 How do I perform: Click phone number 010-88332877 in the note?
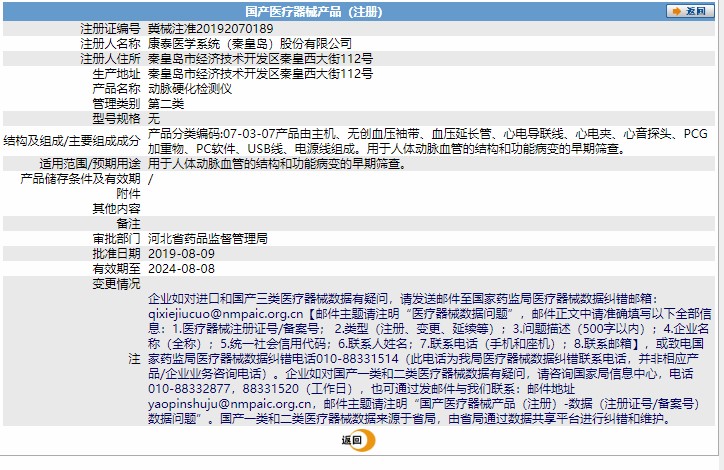(x=189, y=389)
